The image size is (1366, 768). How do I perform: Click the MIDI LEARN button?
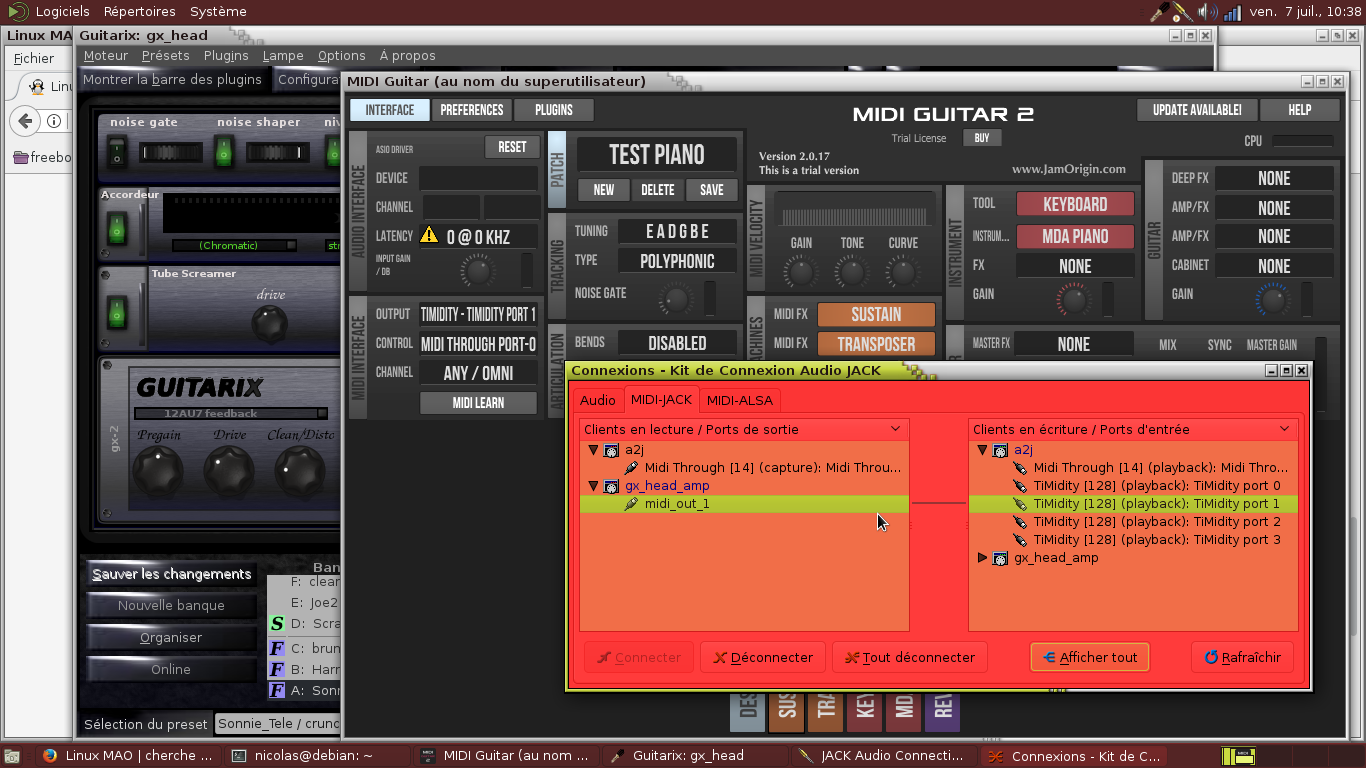pyautogui.click(x=479, y=403)
